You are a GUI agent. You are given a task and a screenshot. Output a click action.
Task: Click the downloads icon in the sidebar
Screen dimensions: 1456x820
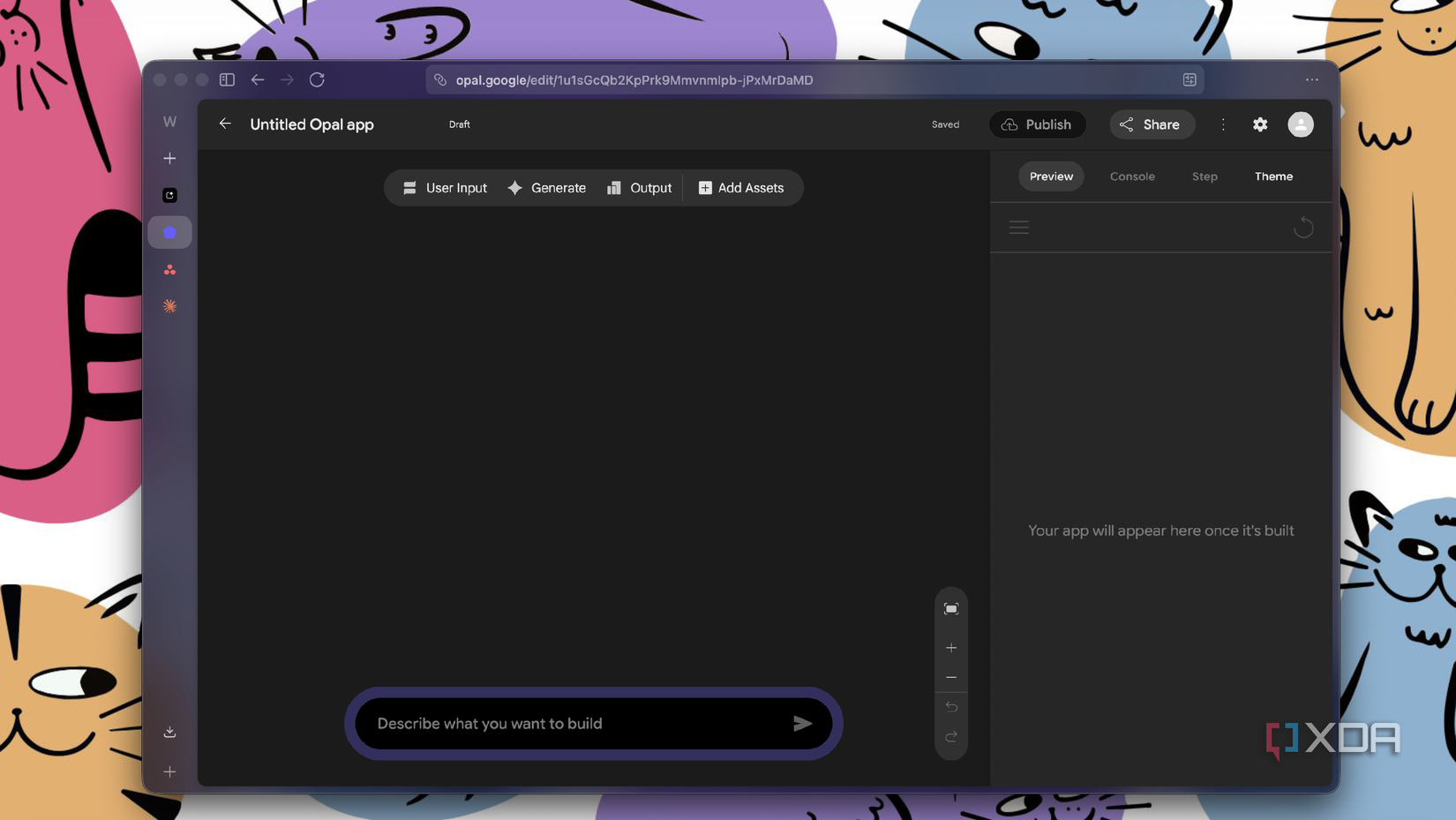(169, 732)
